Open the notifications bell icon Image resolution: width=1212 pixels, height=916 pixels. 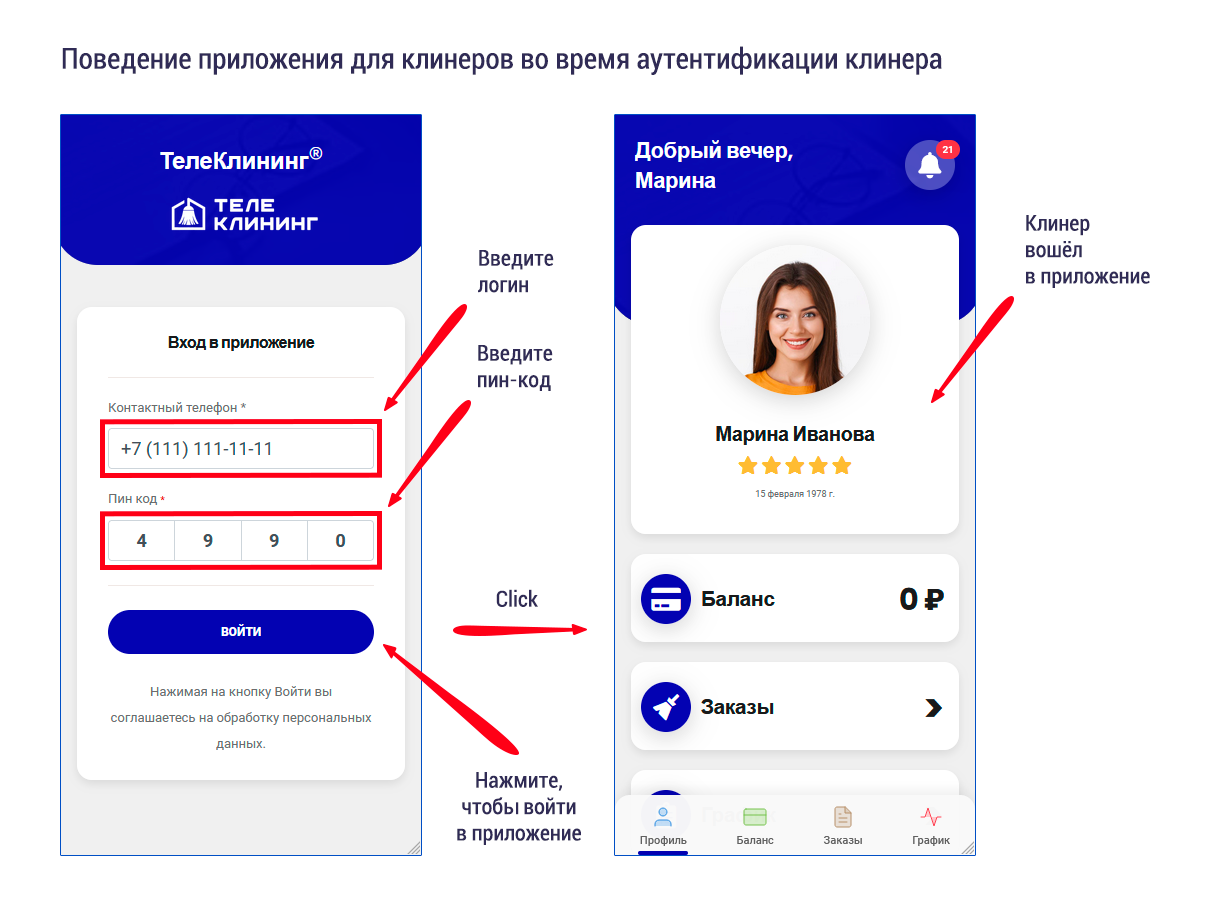coord(930,165)
